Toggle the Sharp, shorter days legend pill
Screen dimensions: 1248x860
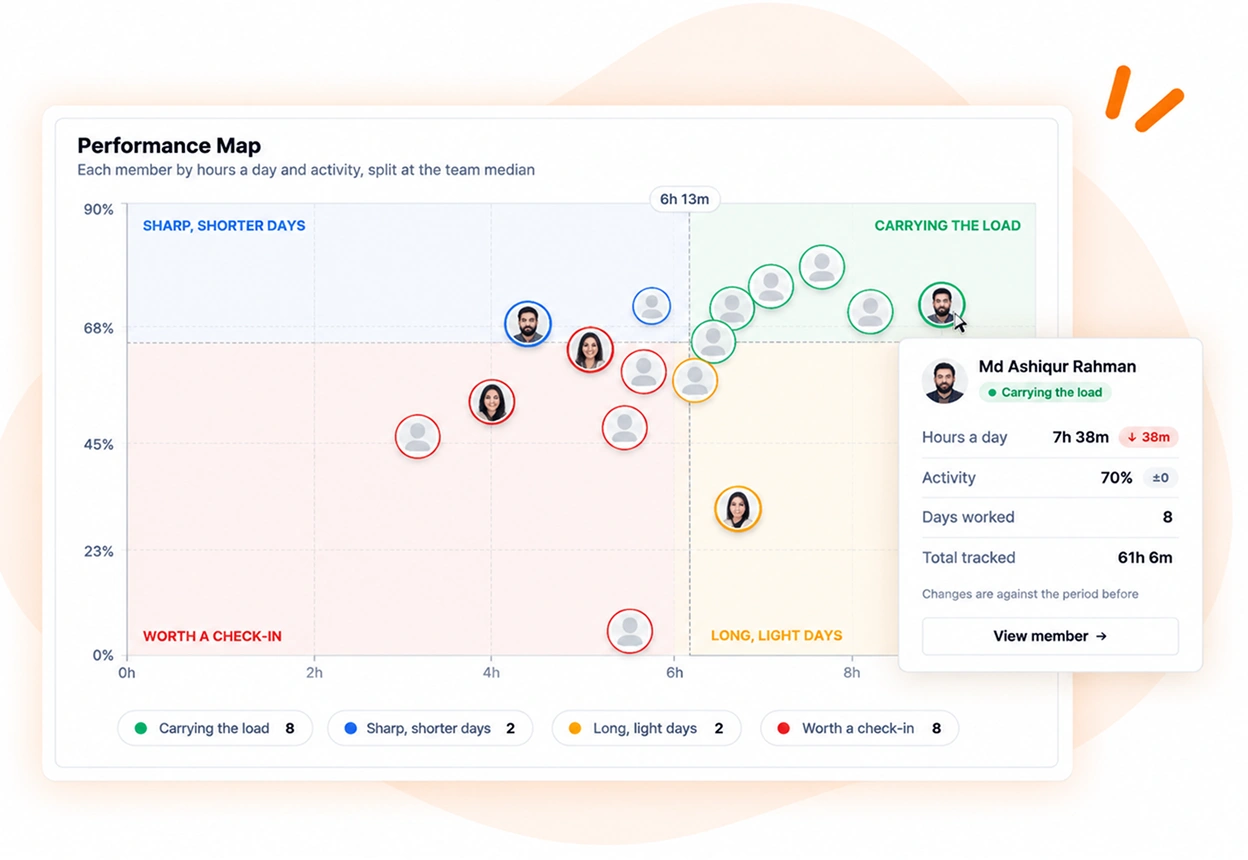430,728
